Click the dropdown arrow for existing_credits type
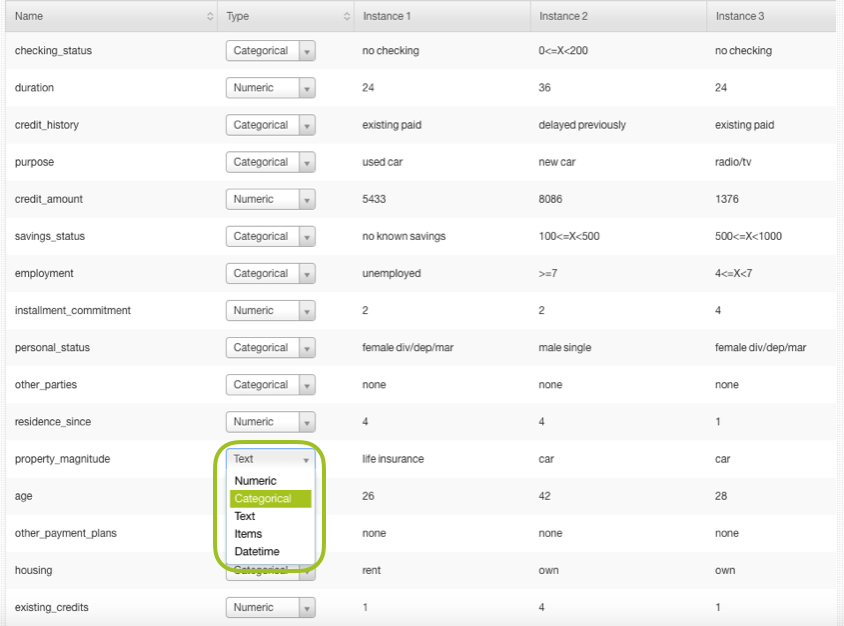Image resolution: width=844 pixels, height=626 pixels. coord(307,607)
